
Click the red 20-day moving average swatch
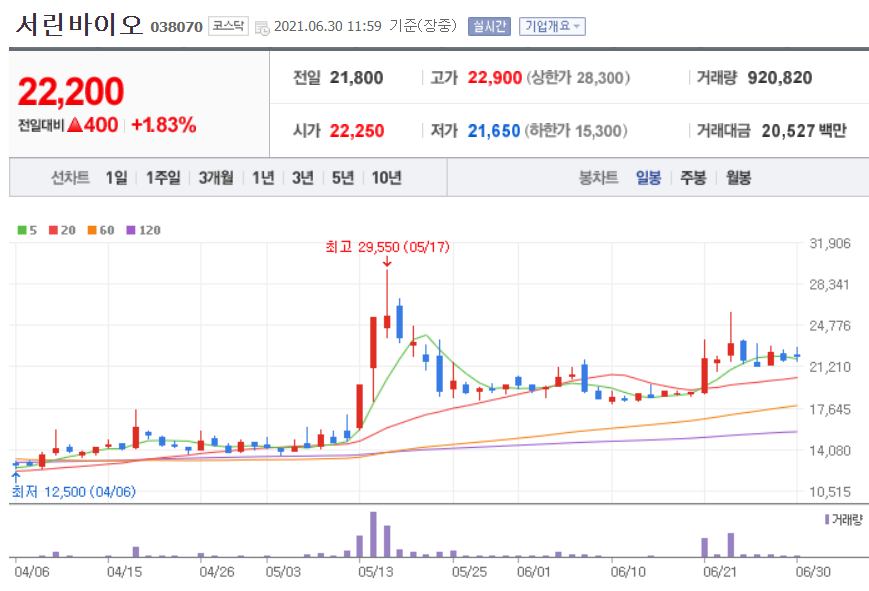(x=53, y=230)
